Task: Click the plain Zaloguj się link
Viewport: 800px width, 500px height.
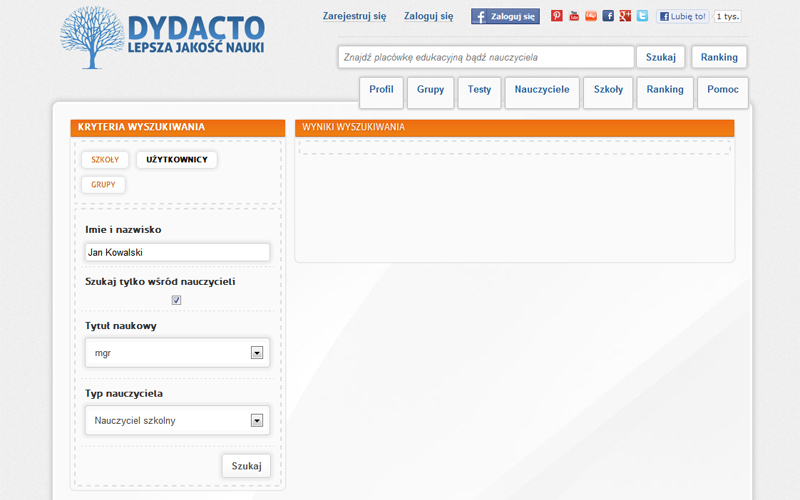Action: coord(429,16)
